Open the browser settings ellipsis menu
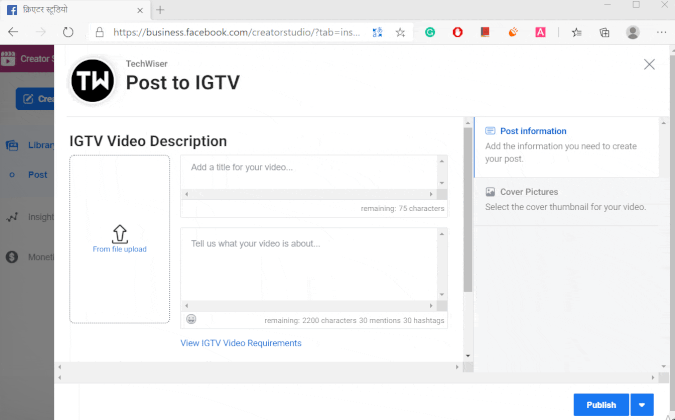675x420 pixels. (661, 32)
